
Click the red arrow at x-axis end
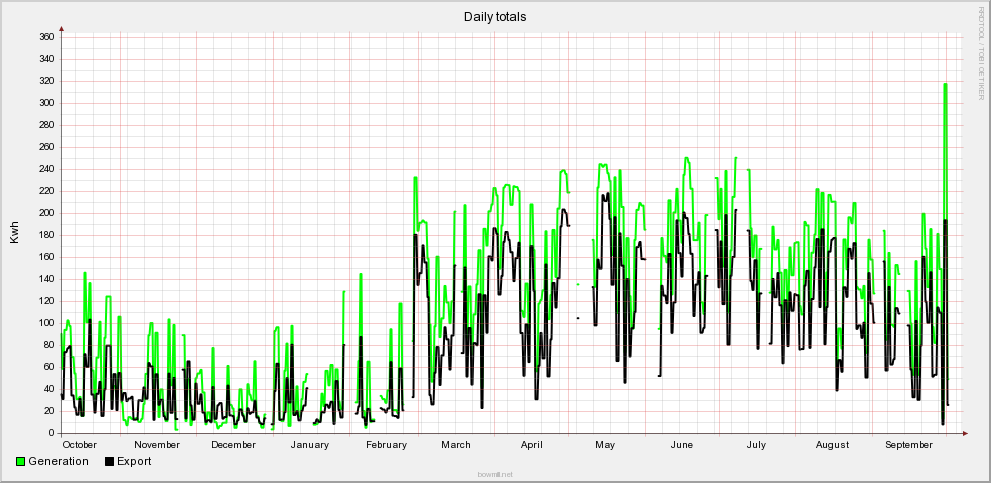[965, 433]
